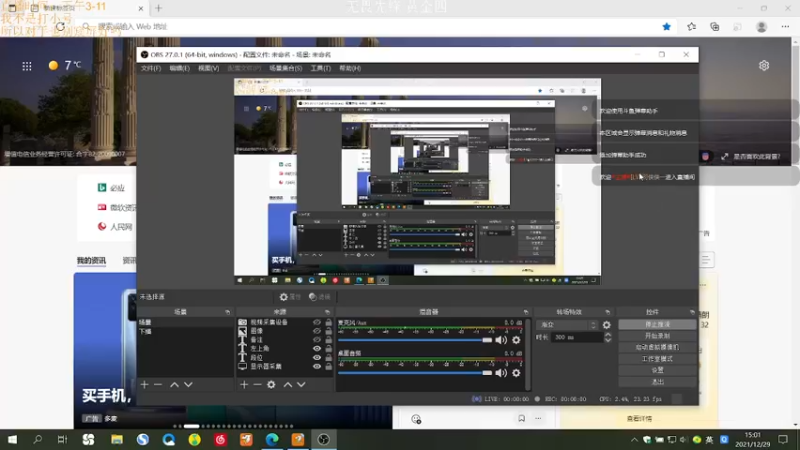This screenshot has width=800, height=450.
Task: Open 工具(T) menu in OBS
Action: [x=321, y=68]
